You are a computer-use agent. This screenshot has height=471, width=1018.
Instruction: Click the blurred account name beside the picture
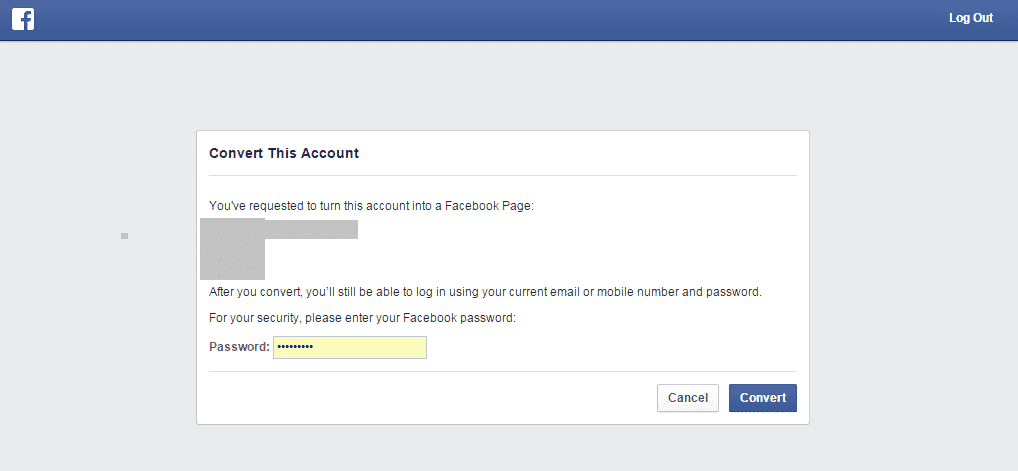pos(311,229)
